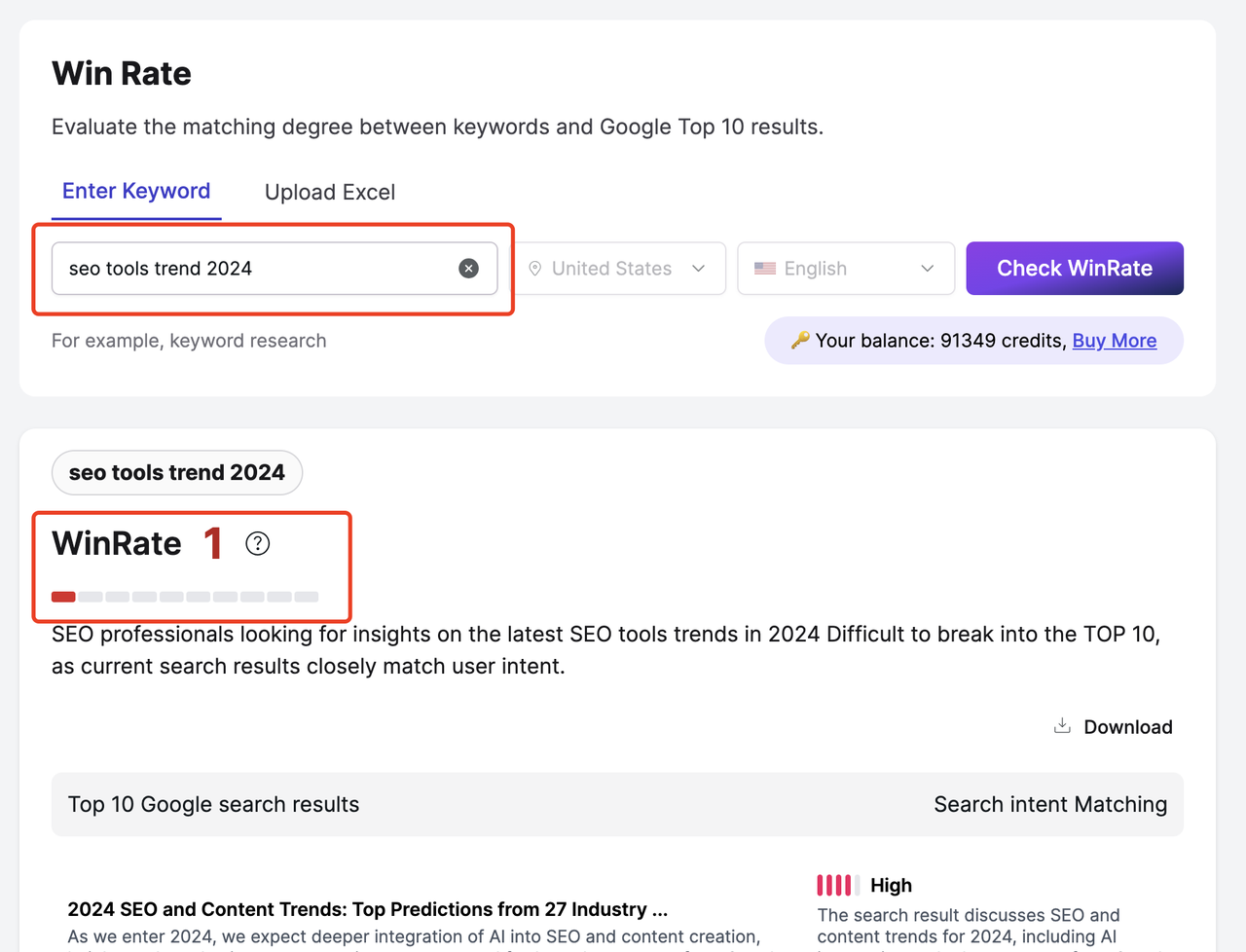Click the WinRate score progress bar

[x=185, y=596]
